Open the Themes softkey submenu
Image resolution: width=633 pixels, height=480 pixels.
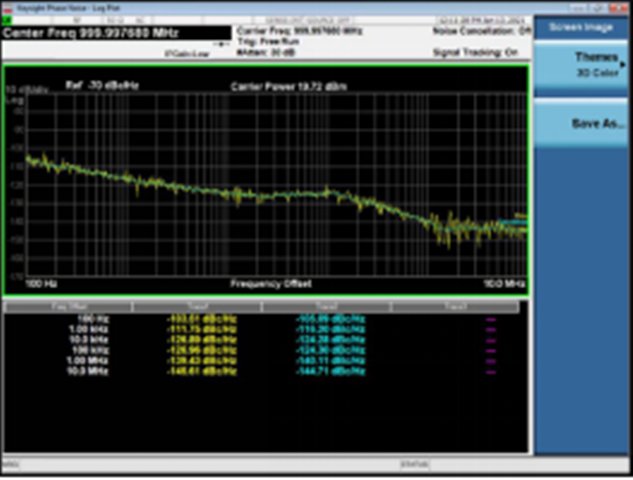pyautogui.click(x=583, y=65)
